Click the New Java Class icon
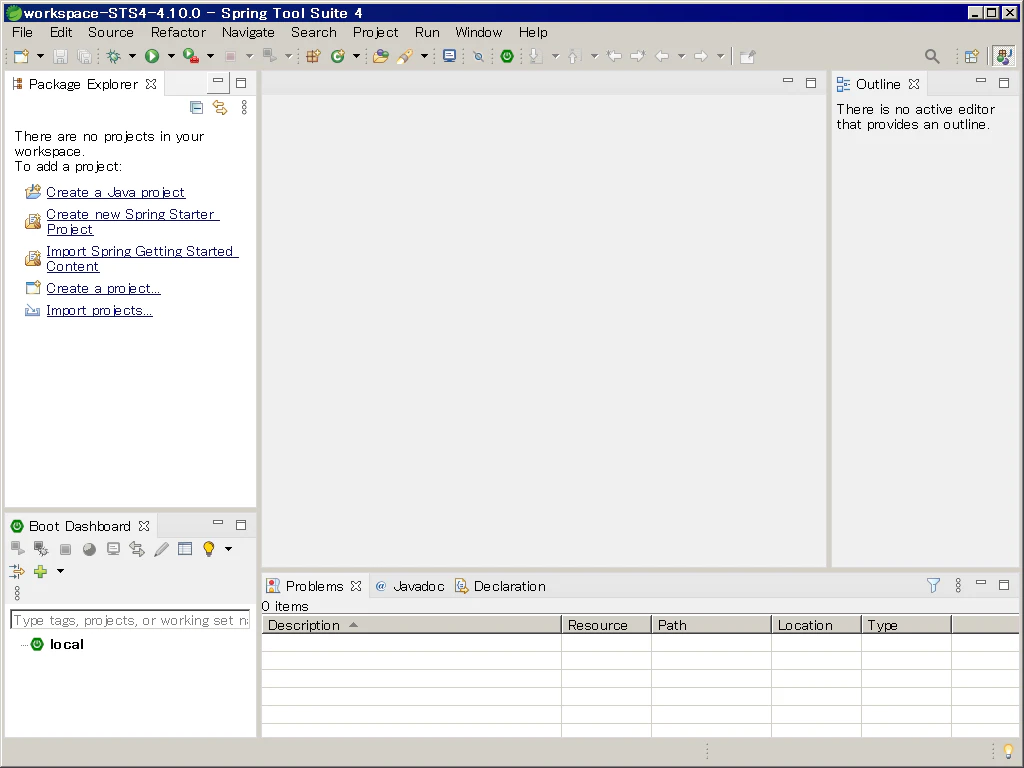Viewport: 1024px width, 768px height. tap(338, 57)
